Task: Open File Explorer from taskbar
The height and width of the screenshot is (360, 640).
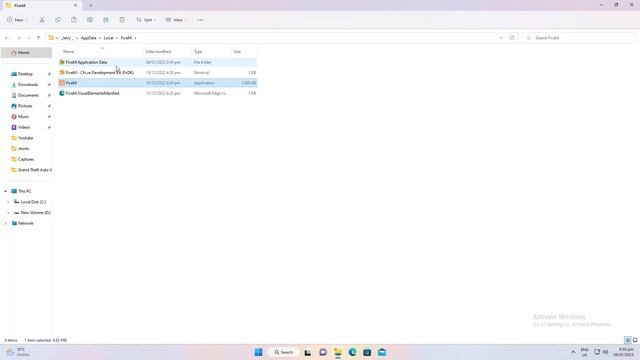Action: (x=338, y=352)
